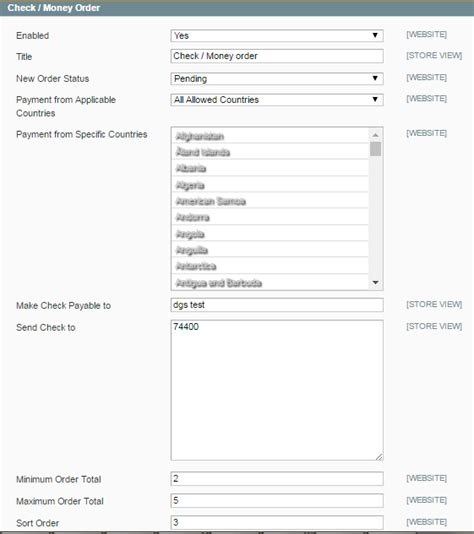Select Antigua and Barbuda in the list
The width and height of the screenshot is (474, 534).
(270, 283)
